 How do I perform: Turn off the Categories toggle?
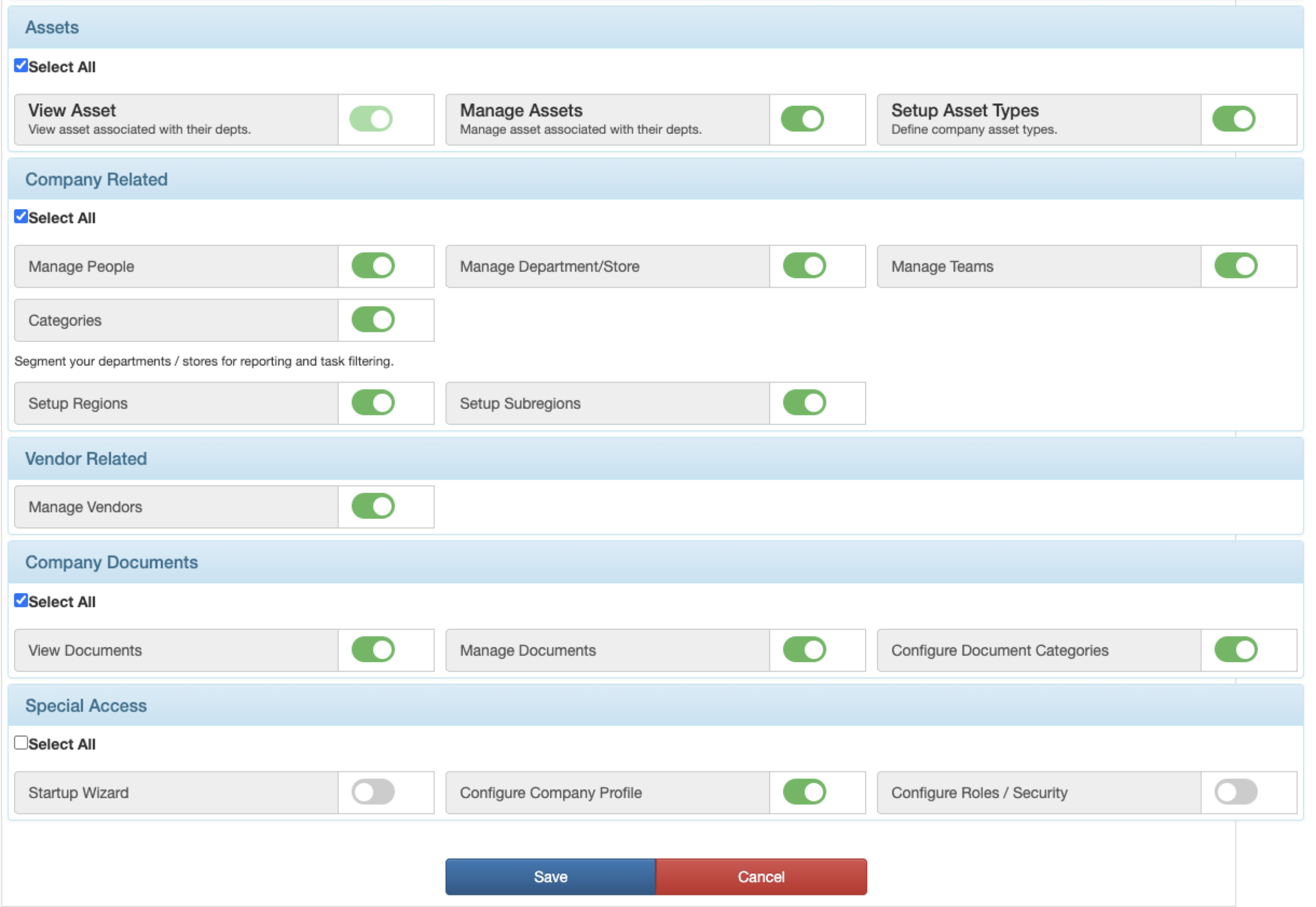[373, 319]
